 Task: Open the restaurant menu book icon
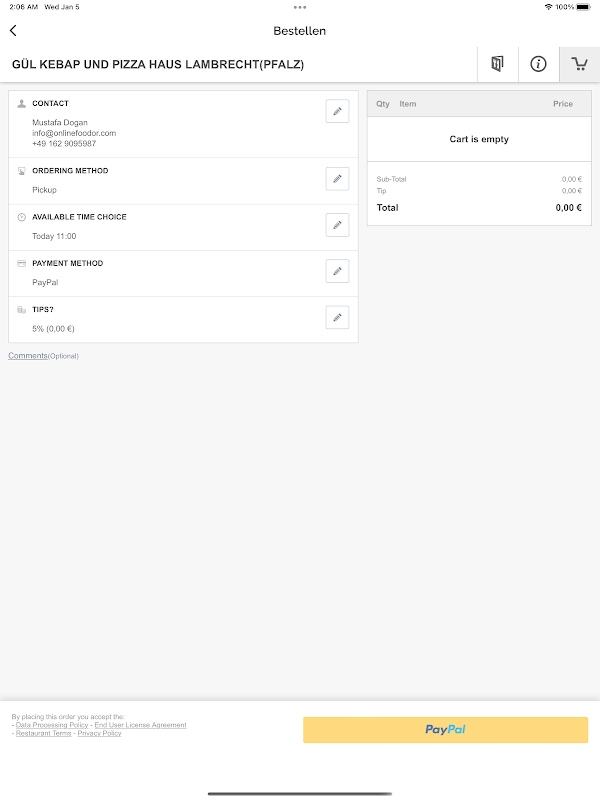pyautogui.click(x=497, y=64)
